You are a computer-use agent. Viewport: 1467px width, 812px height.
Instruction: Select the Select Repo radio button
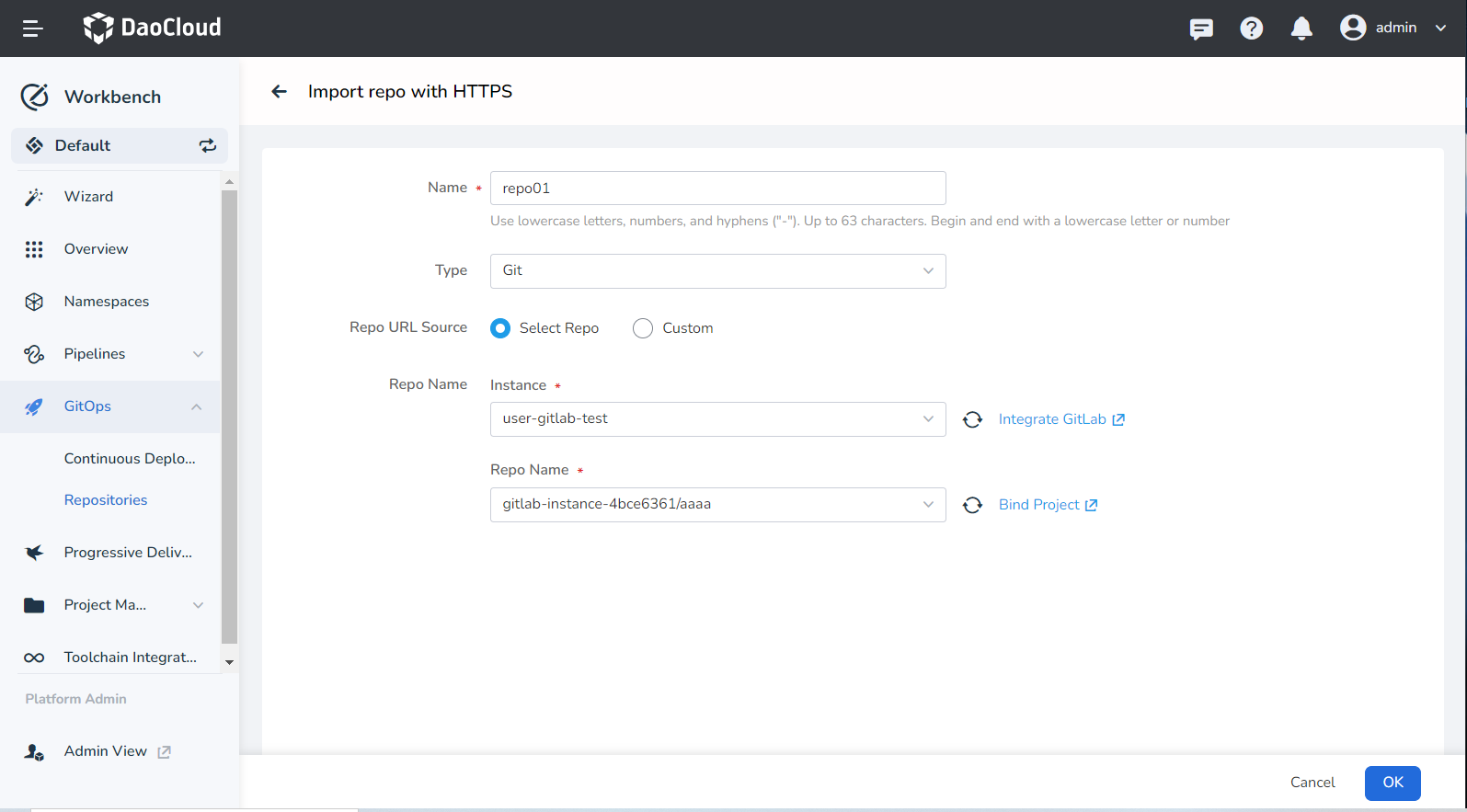point(500,328)
